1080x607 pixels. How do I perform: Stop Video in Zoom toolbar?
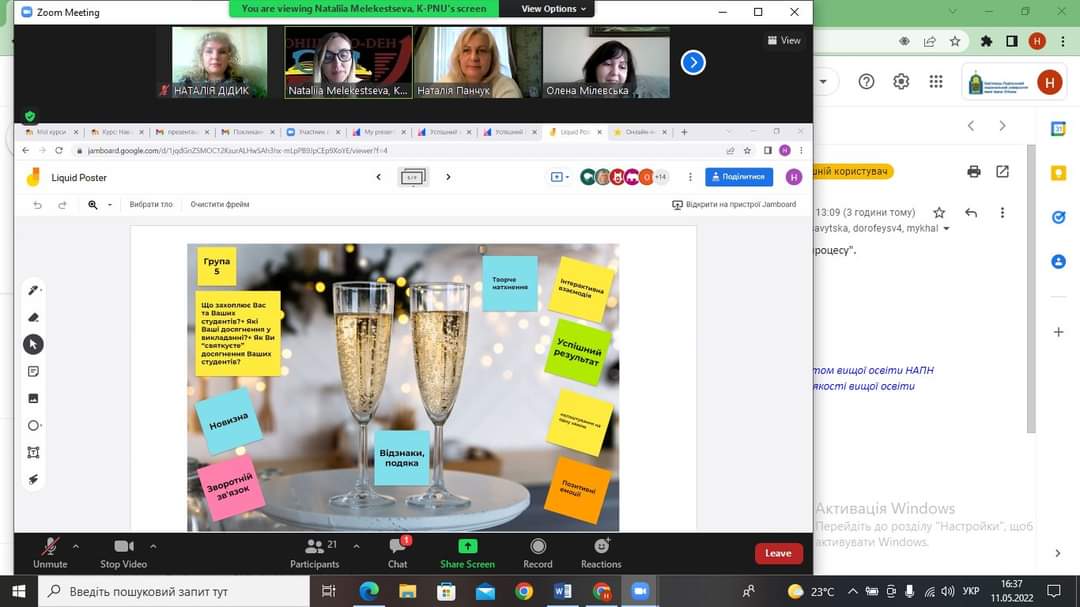pyautogui.click(x=123, y=552)
